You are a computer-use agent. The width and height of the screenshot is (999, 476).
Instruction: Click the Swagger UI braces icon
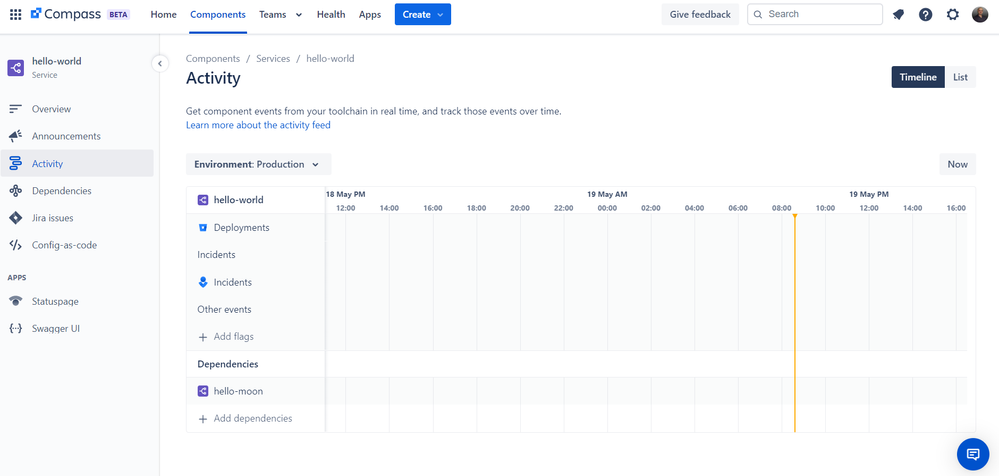pyautogui.click(x=16, y=329)
